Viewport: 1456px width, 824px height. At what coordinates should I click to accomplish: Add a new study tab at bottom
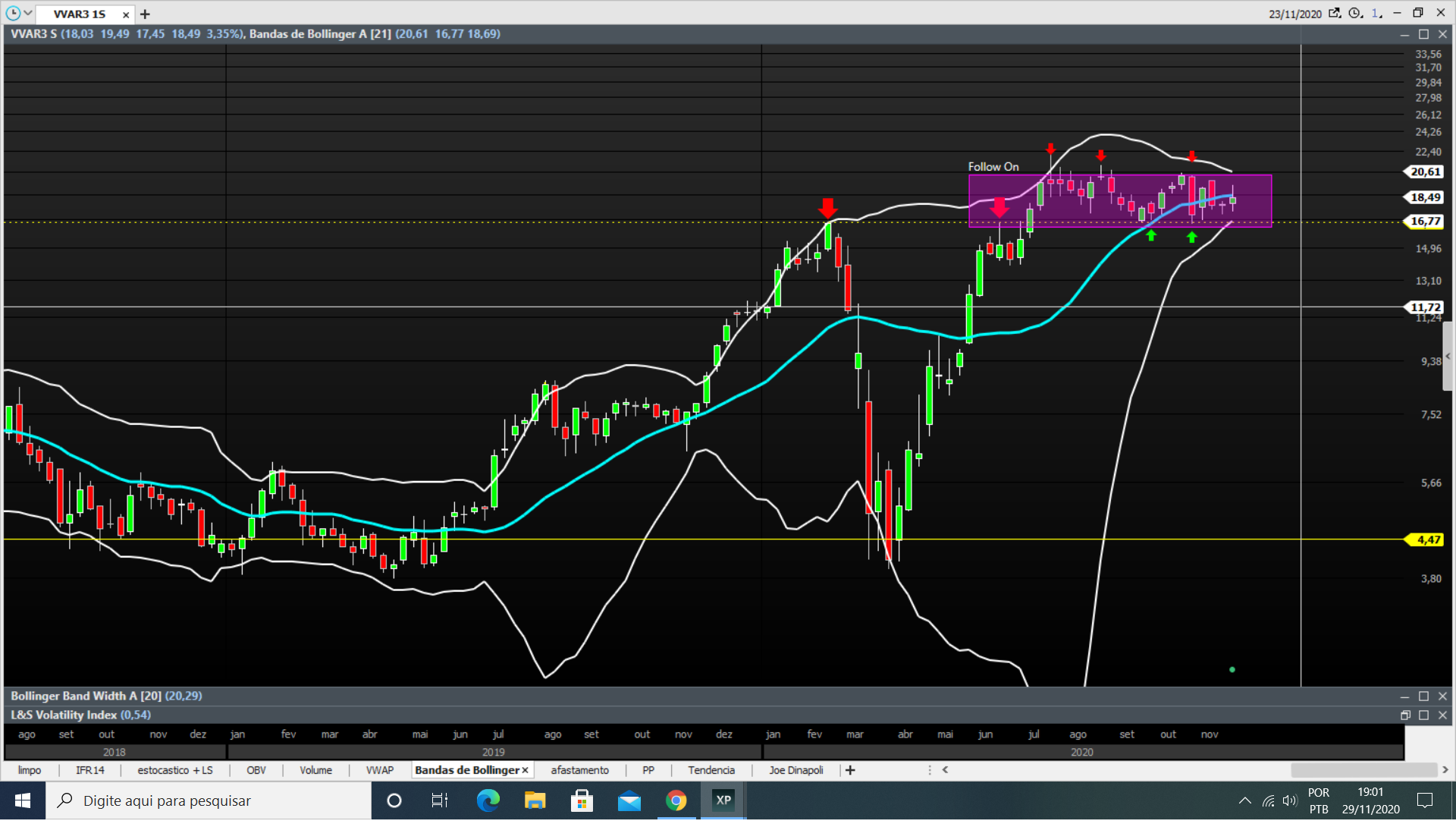point(850,770)
